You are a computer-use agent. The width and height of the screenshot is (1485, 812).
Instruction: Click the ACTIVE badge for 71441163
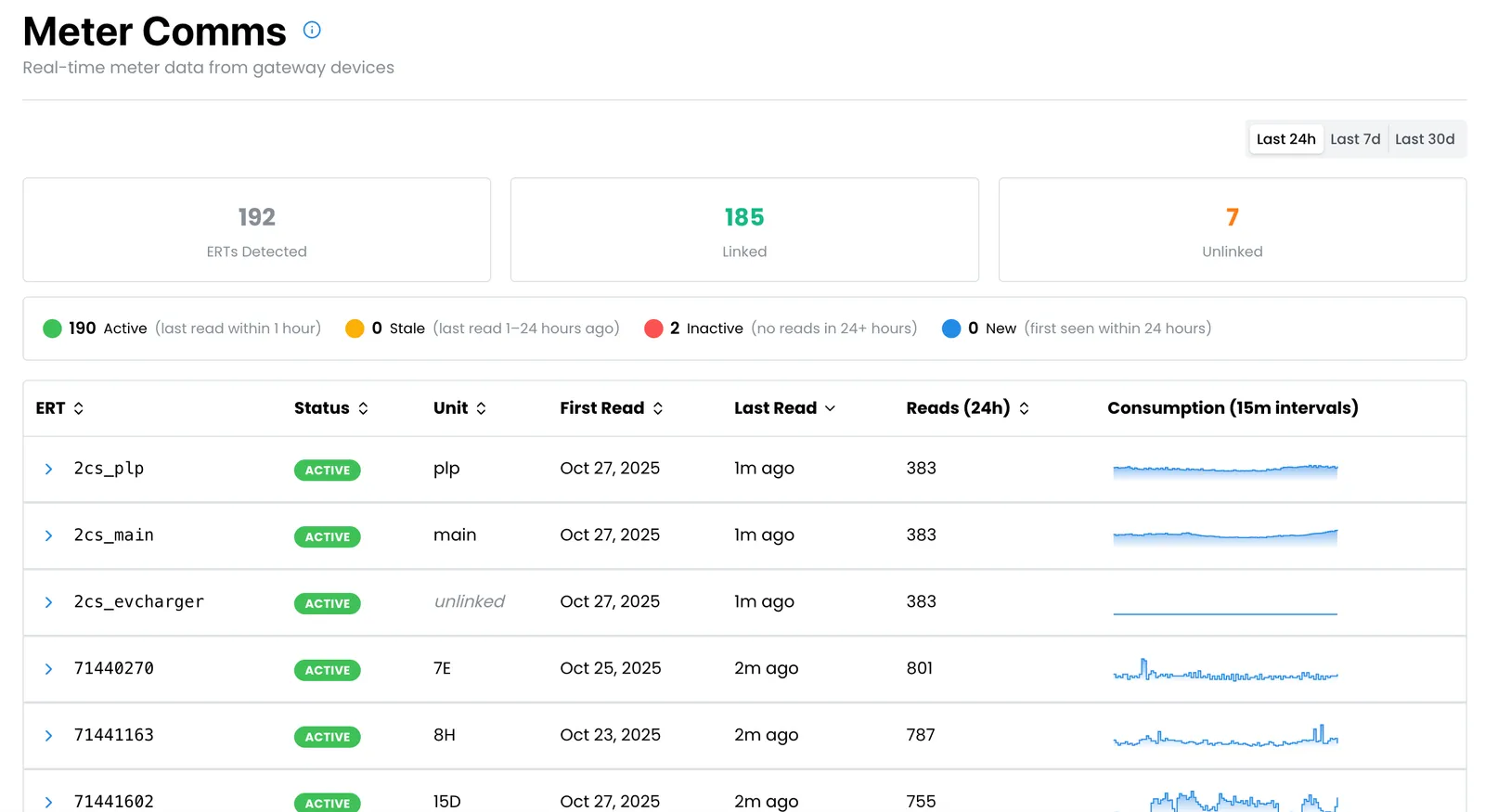(x=328, y=737)
